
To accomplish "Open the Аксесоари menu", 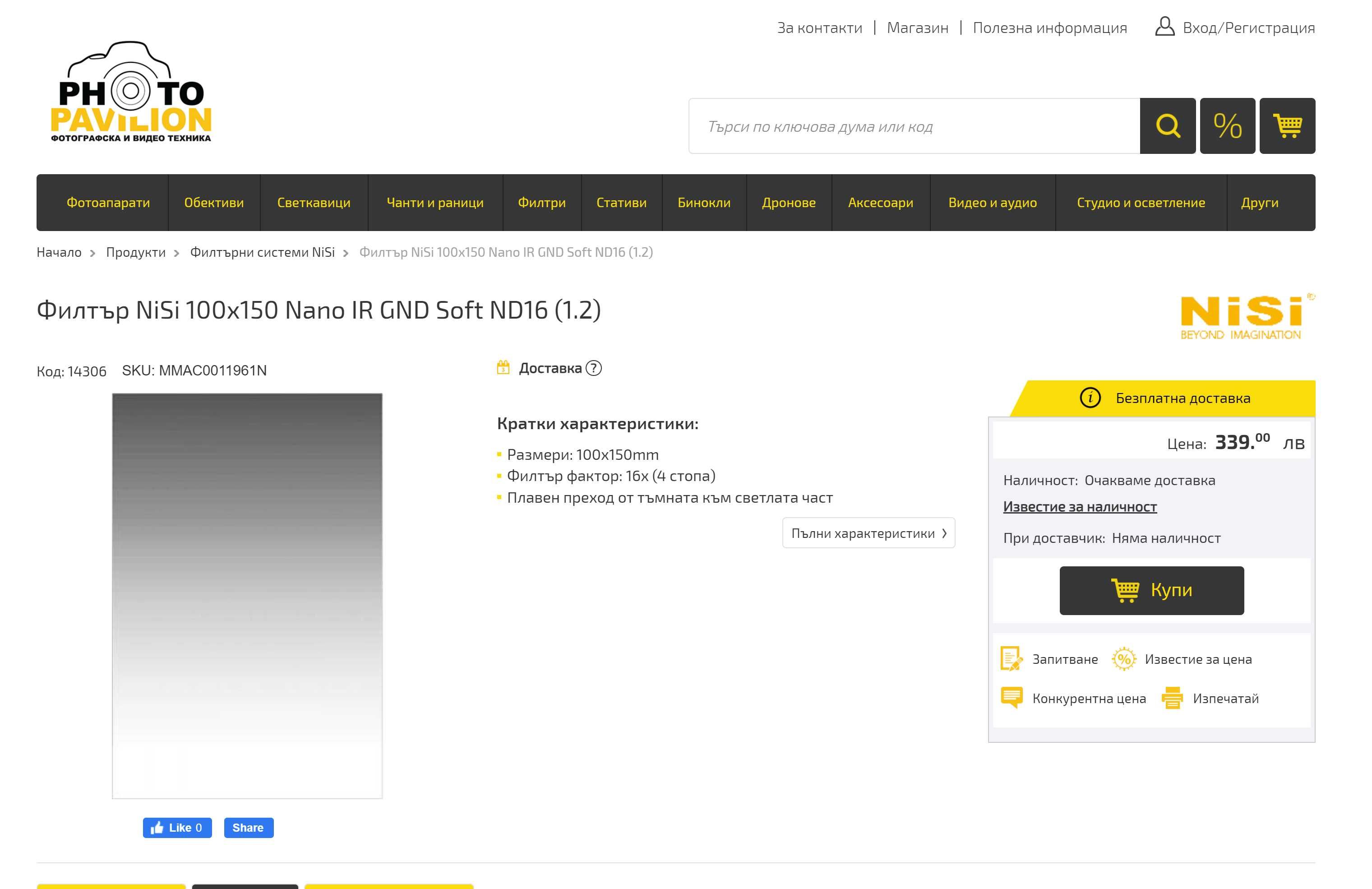I will click(x=880, y=202).
